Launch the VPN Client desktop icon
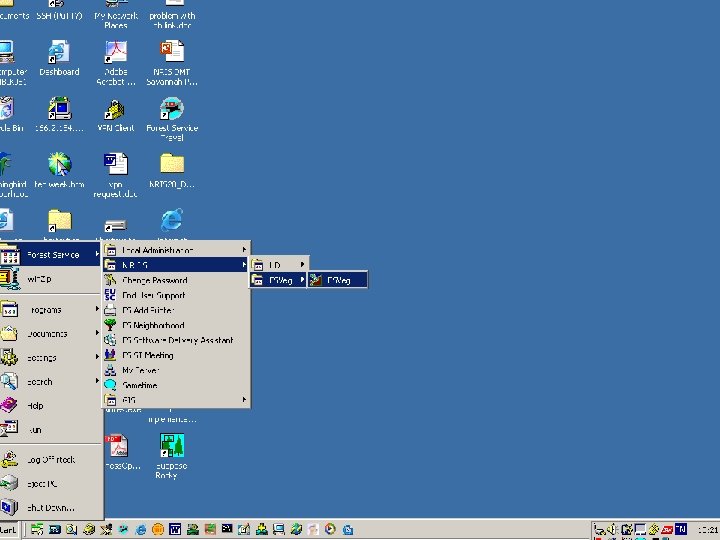Viewport: 720px width, 540px height. tap(115, 109)
